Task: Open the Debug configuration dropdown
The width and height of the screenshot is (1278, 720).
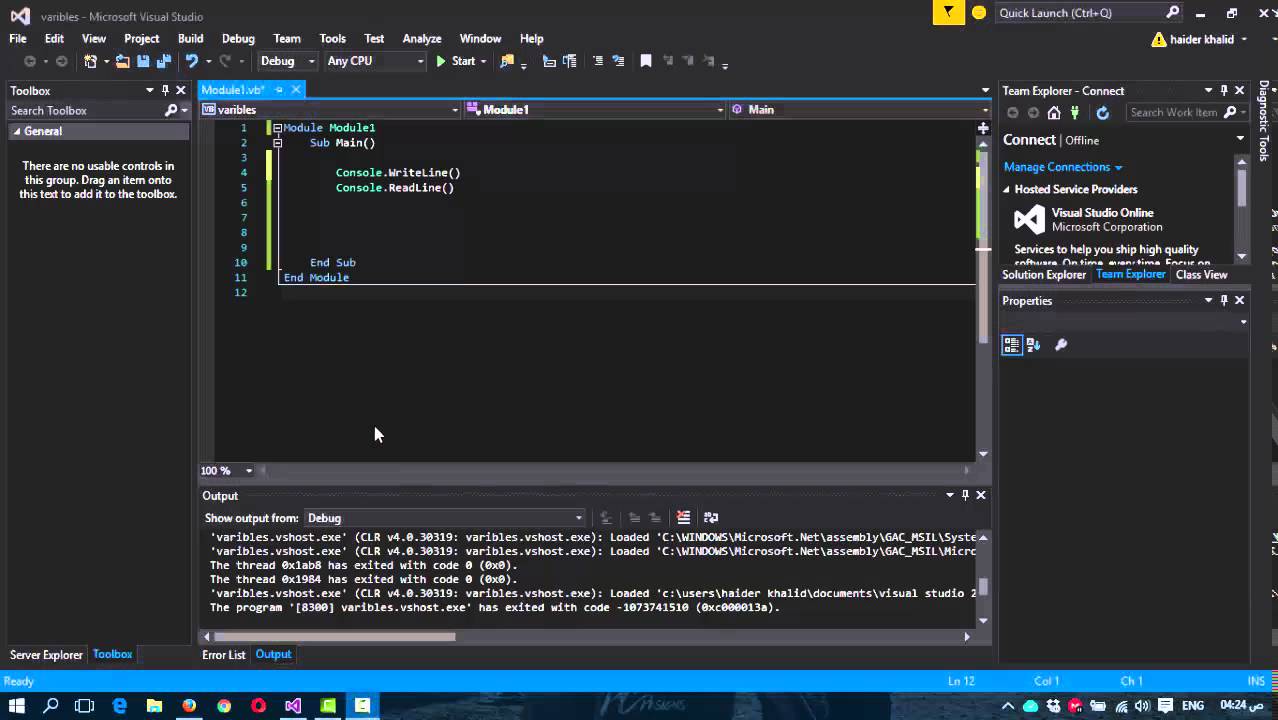Action: (287, 61)
